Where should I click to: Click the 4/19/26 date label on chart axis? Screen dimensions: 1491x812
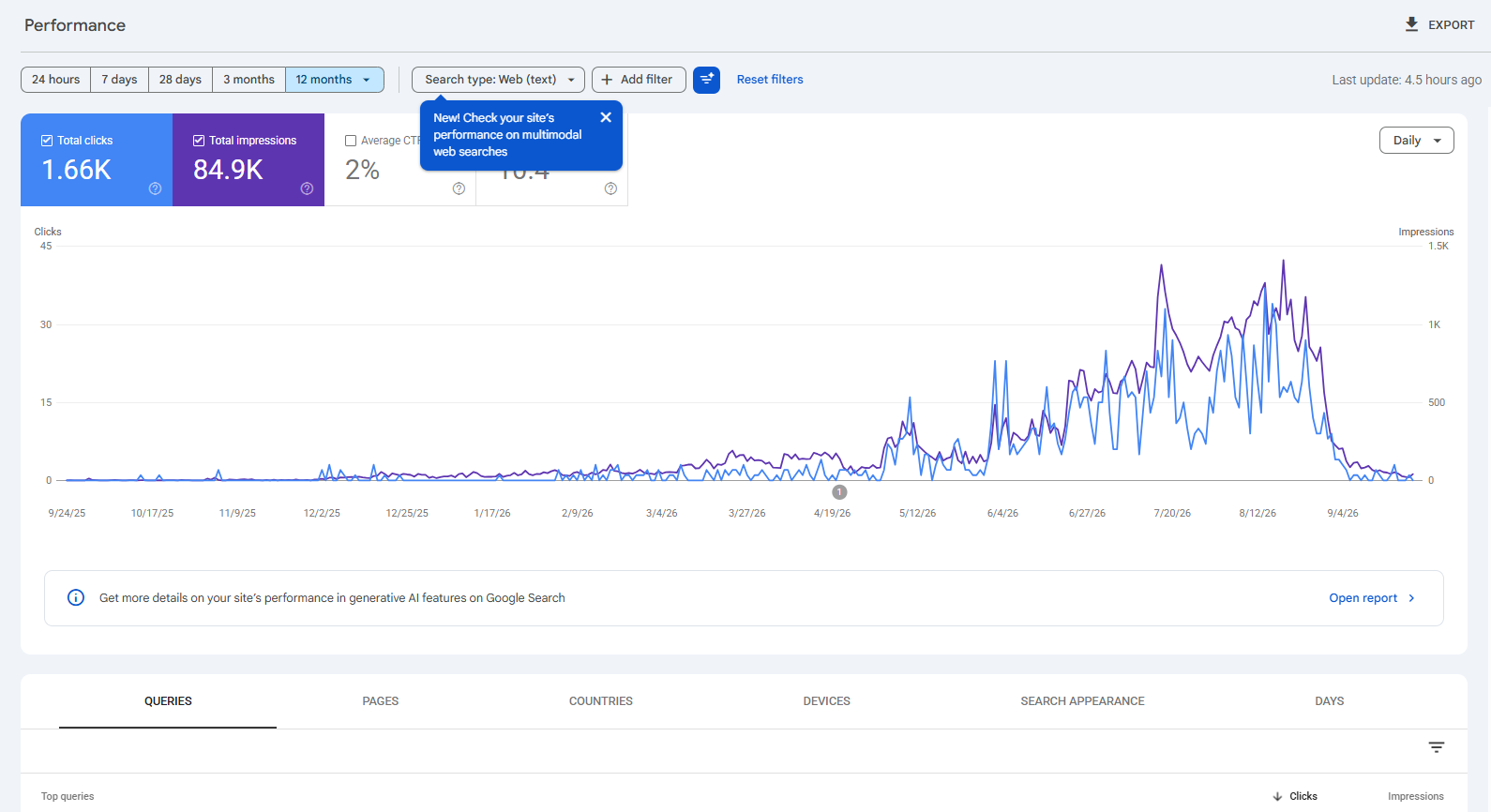pos(833,513)
